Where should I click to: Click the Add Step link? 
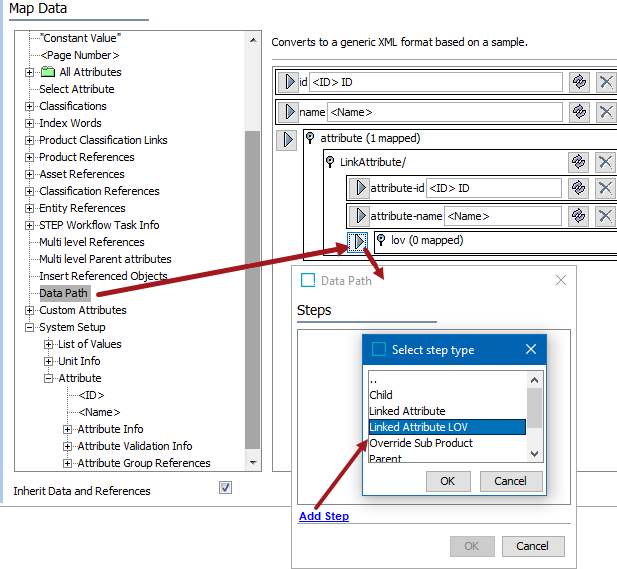tap(324, 516)
